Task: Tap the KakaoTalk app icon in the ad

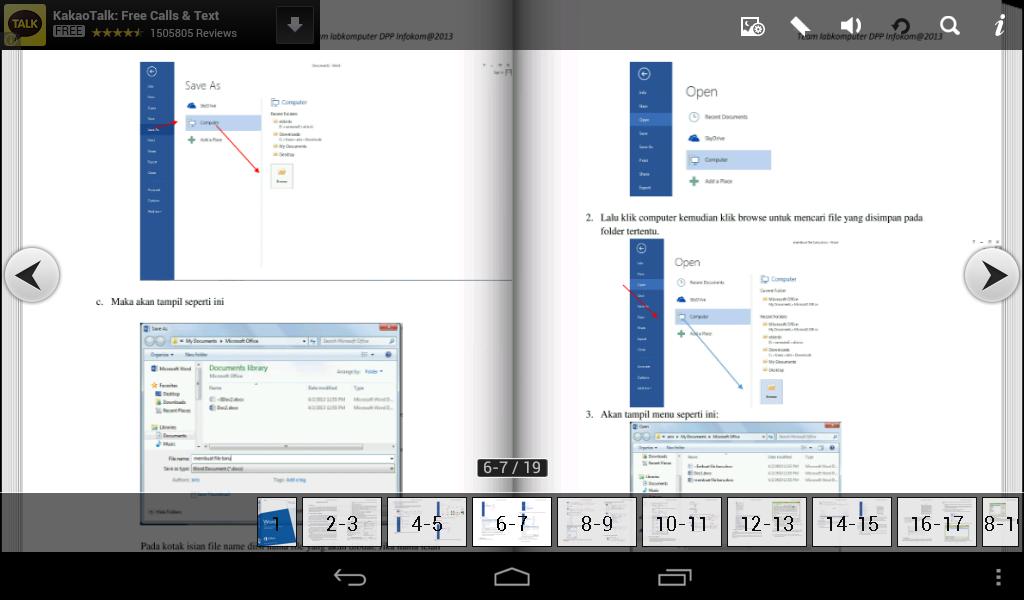Action: tap(23, 24)
